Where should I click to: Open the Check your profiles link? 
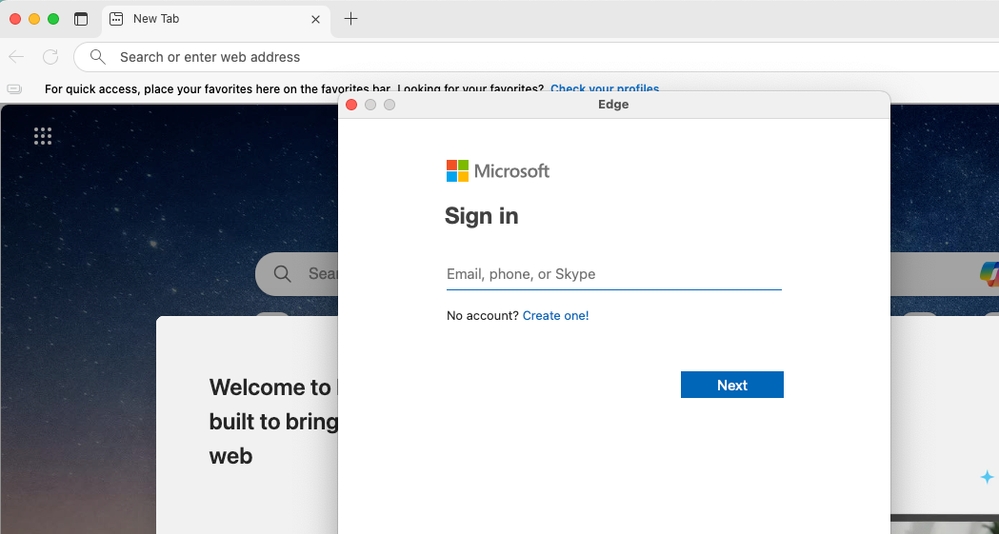click(604, 89)
